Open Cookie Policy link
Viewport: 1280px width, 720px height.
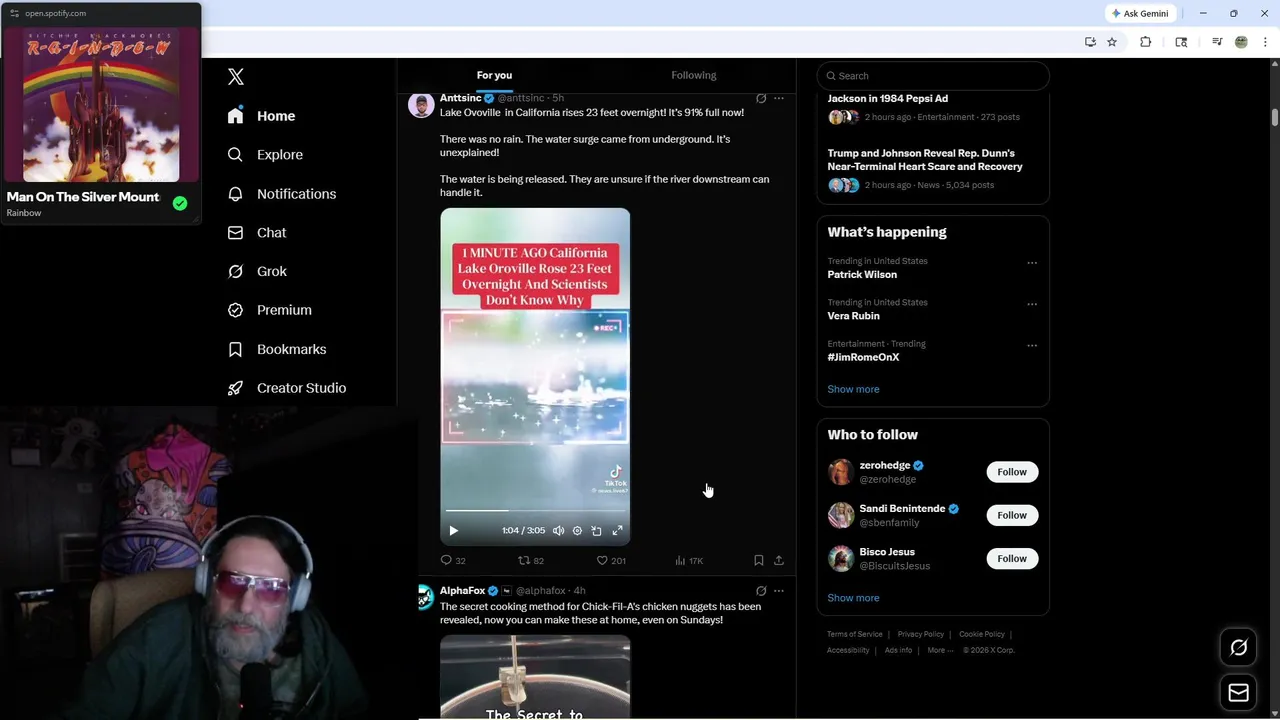coord(982,634)
